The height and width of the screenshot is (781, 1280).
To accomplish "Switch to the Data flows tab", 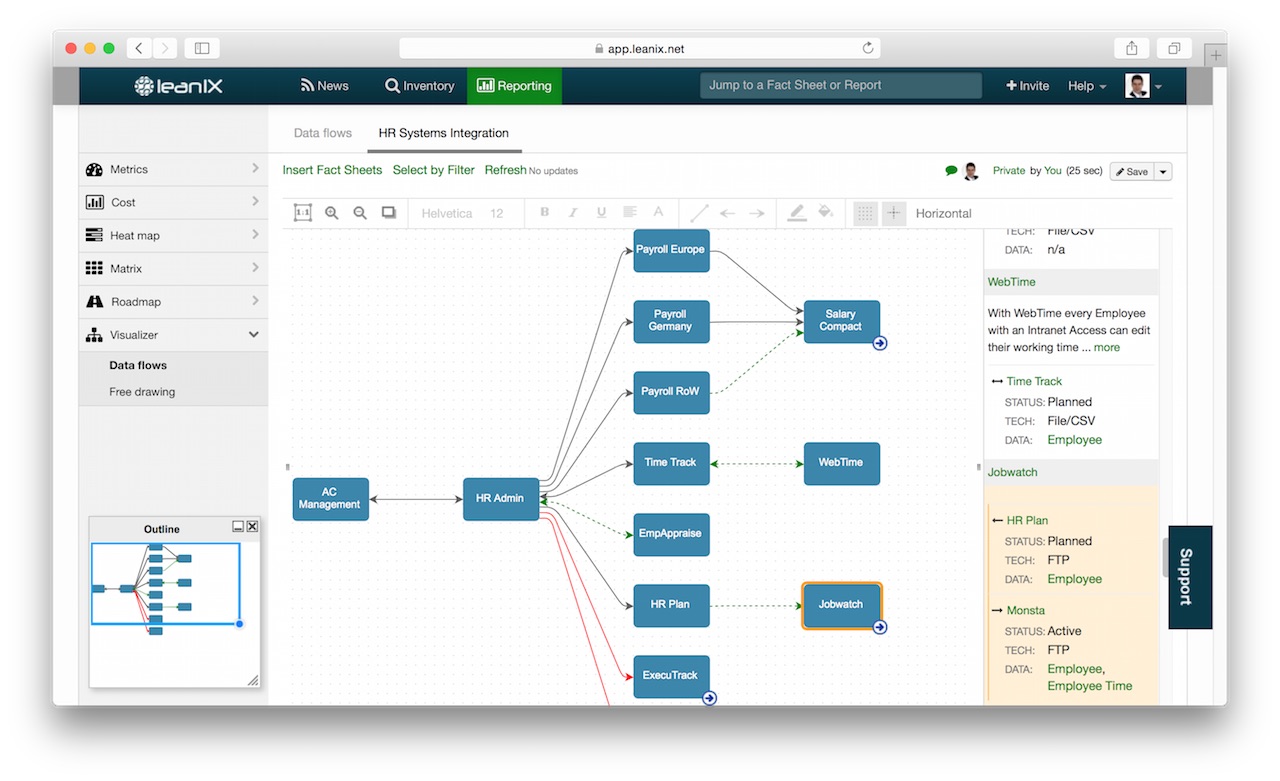I will (323, 133).
